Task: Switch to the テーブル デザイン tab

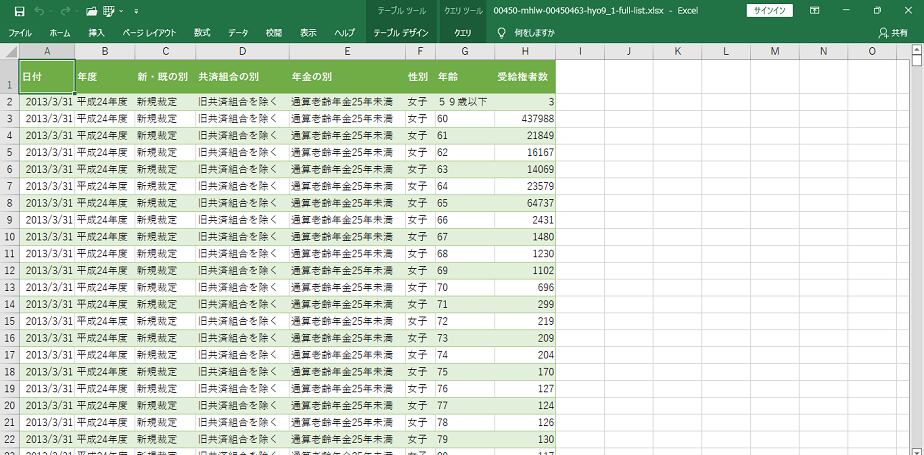Action: [399, 33]
